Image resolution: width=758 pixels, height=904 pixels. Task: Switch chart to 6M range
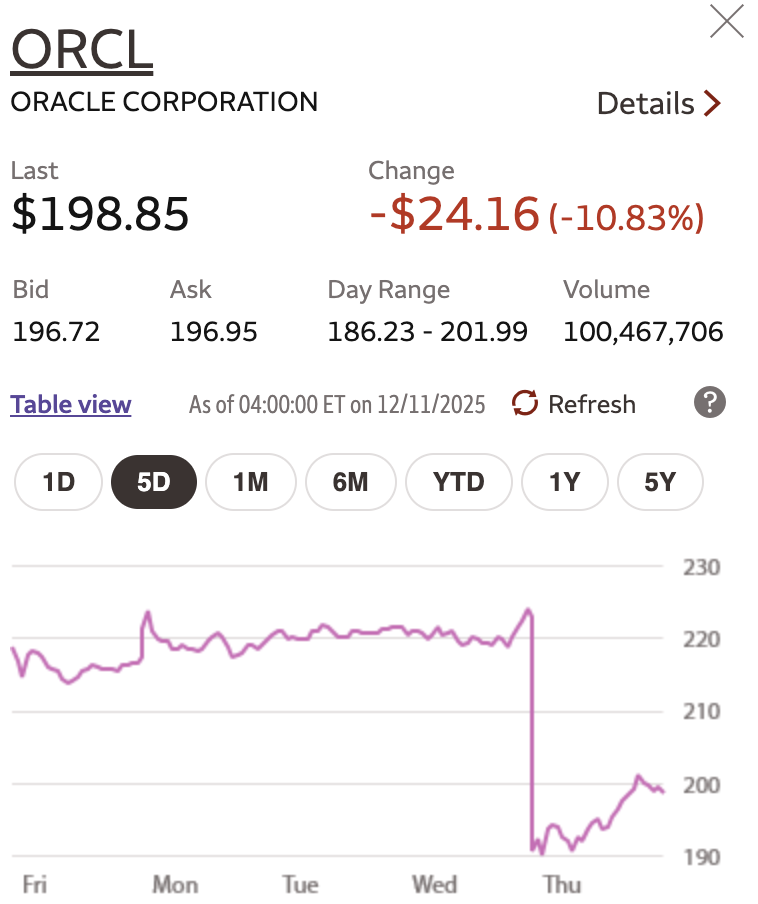click(350, 482)
